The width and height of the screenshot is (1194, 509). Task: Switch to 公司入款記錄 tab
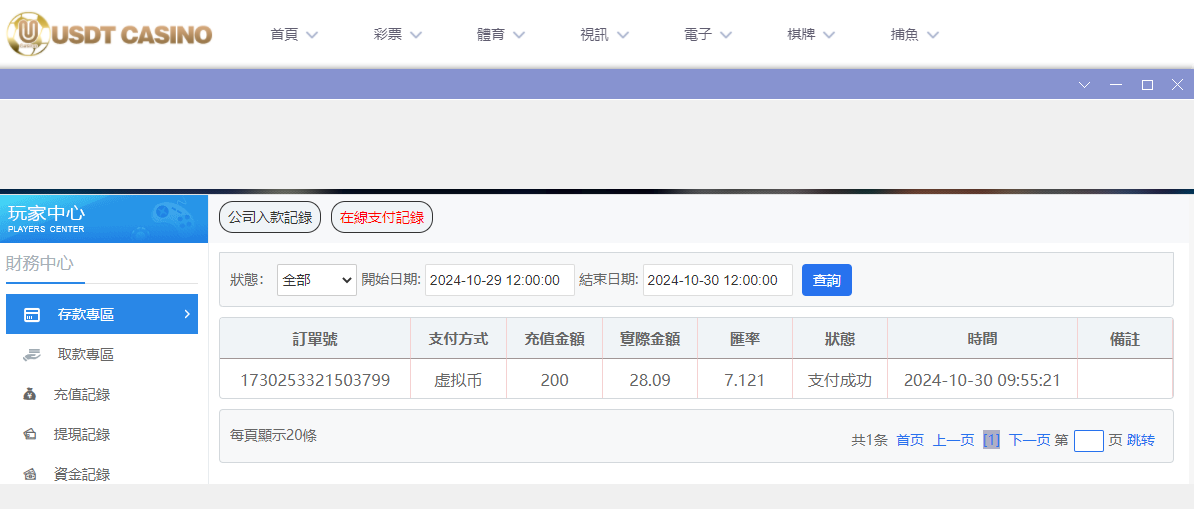pos(270,217)
